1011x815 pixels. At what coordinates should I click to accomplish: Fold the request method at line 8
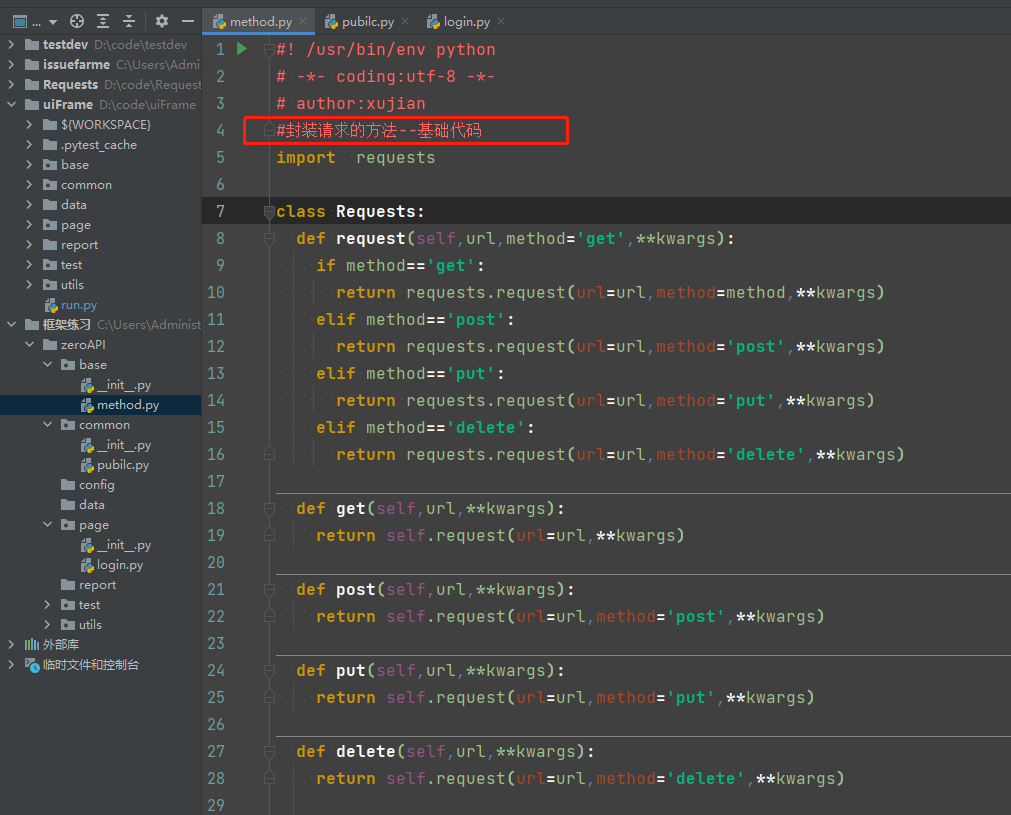coord(269,239)
